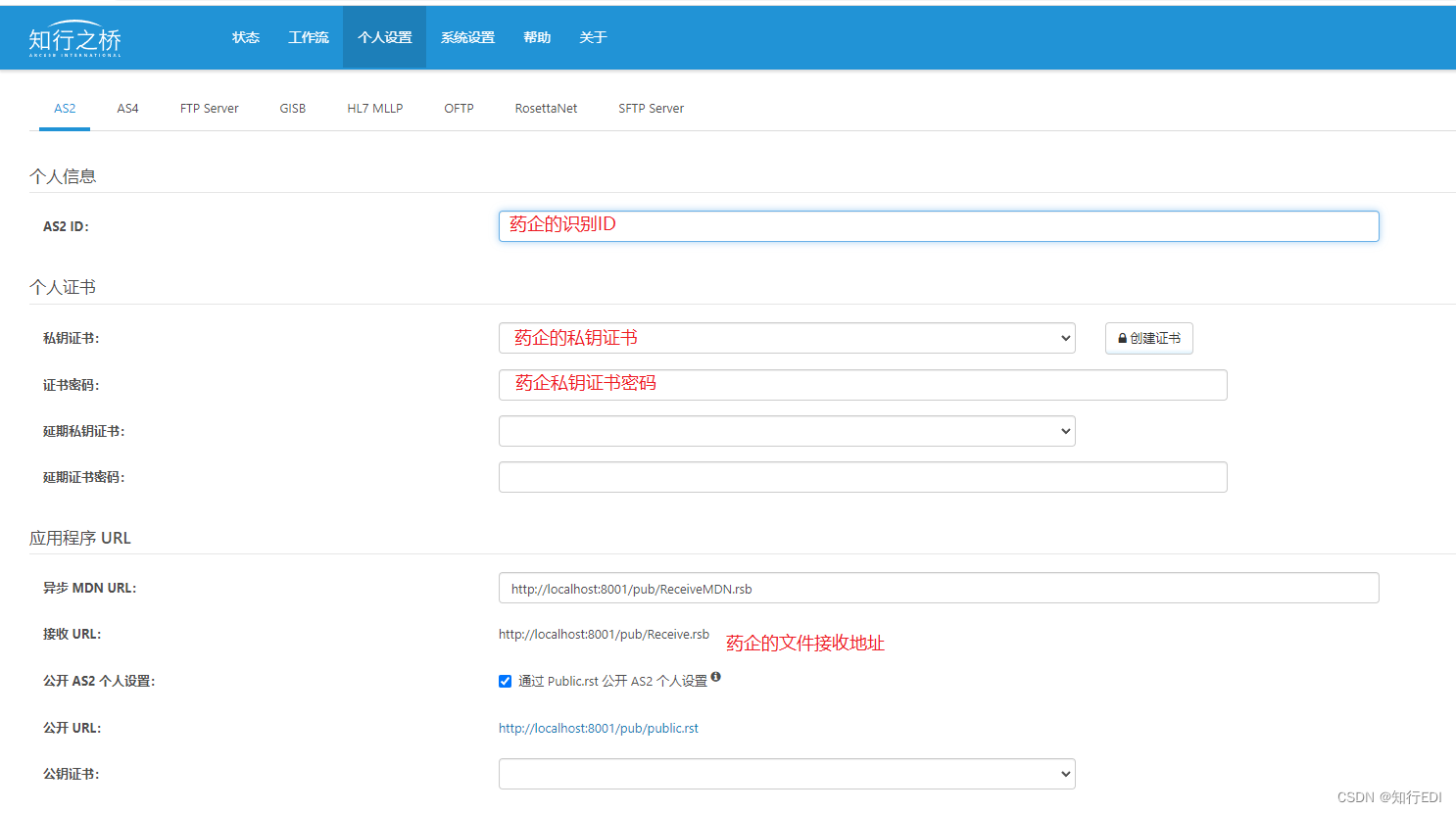Click the info icon beside Public.rst setting
This screenshot has width=1456, height=813.
point(716,677)
